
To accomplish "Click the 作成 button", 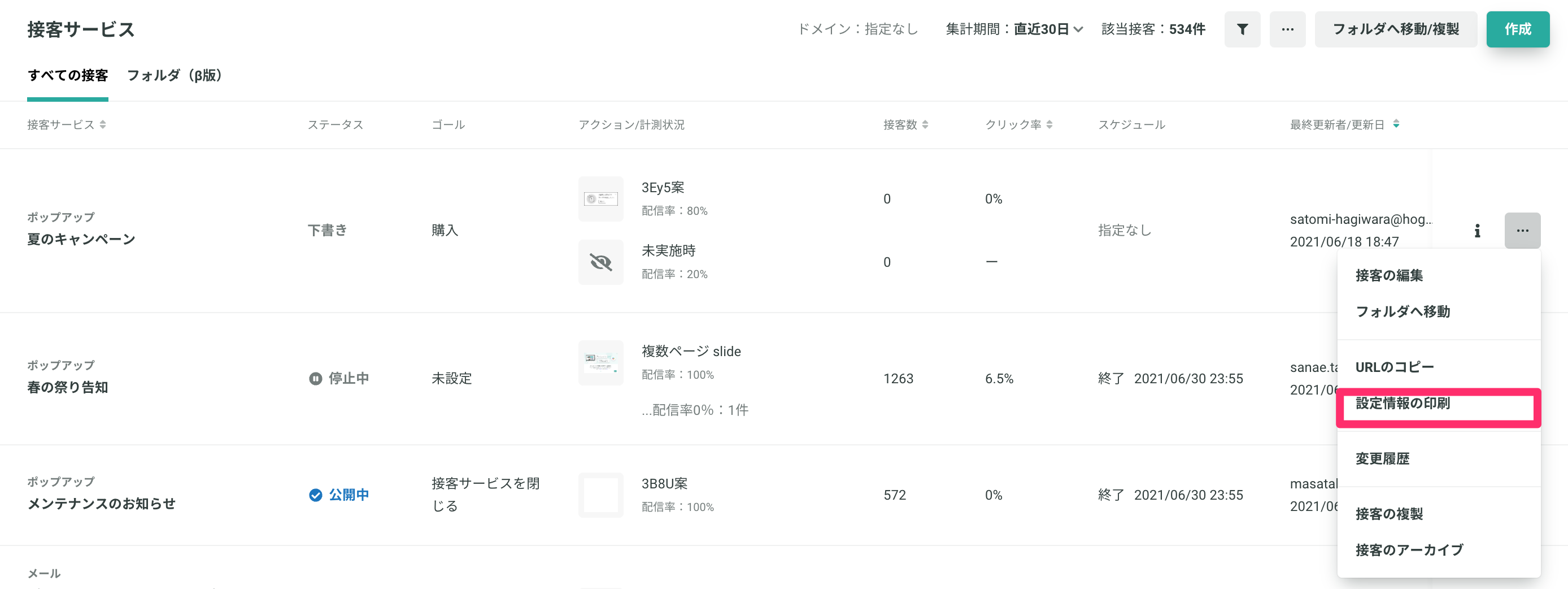I will pyautogui.click(x=1517, y=29).
